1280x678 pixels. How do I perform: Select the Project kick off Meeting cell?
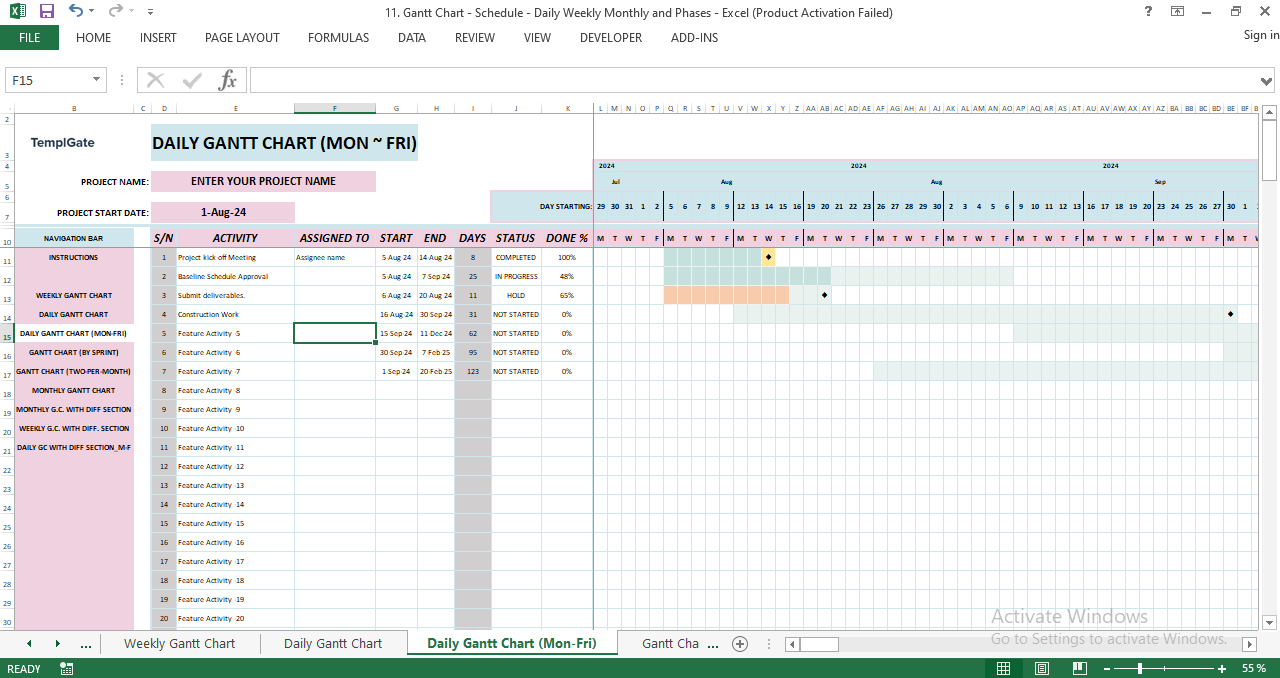click(235, 257)
